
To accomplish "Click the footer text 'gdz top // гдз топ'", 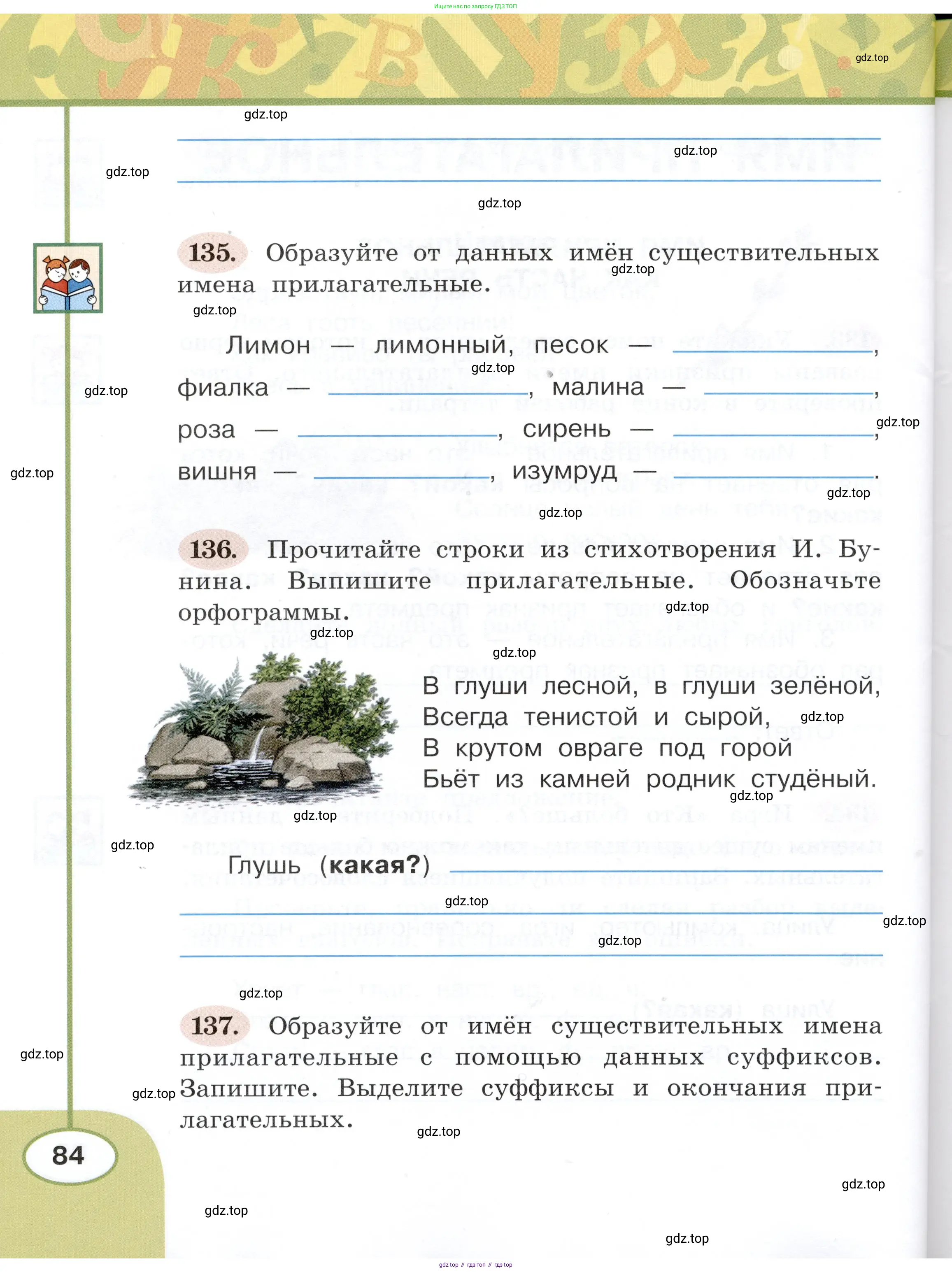I will (463, 1265).
